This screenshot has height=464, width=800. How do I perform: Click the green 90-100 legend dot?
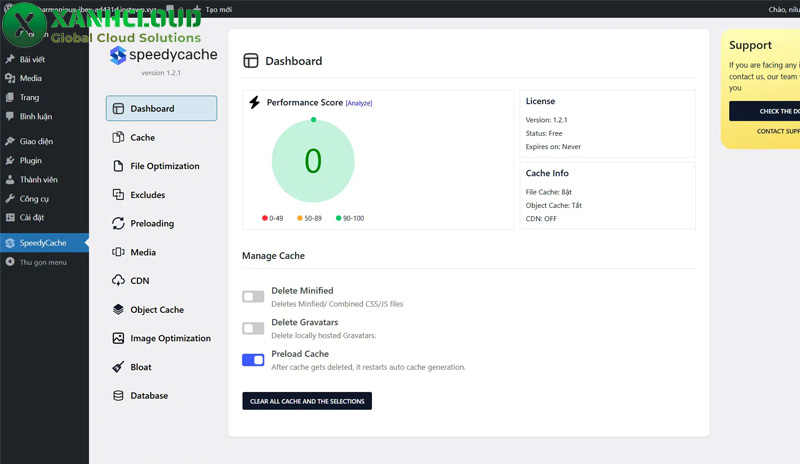pos(338,218)
